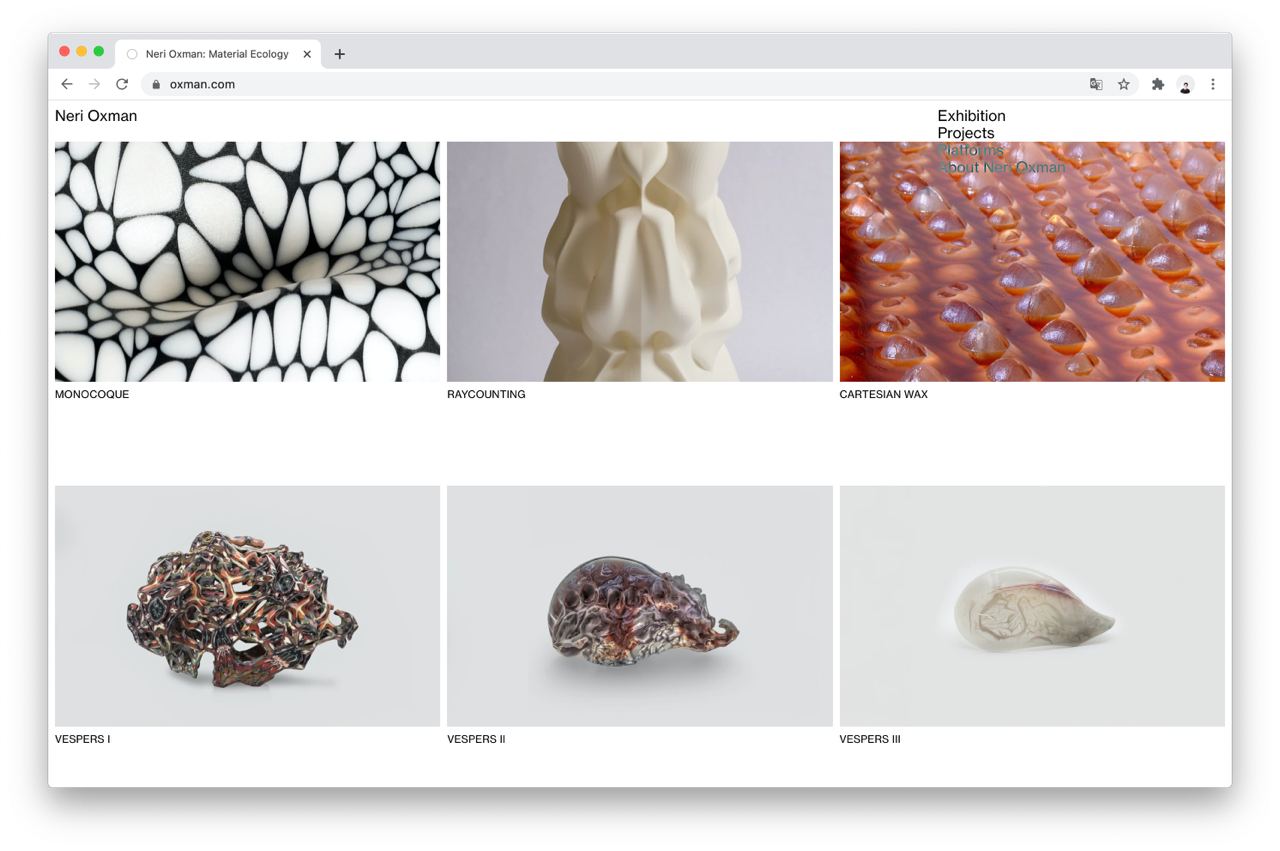
Task: Select the Neri Oxman: Material Ecology tab
Action: click(x=218, y=54)
